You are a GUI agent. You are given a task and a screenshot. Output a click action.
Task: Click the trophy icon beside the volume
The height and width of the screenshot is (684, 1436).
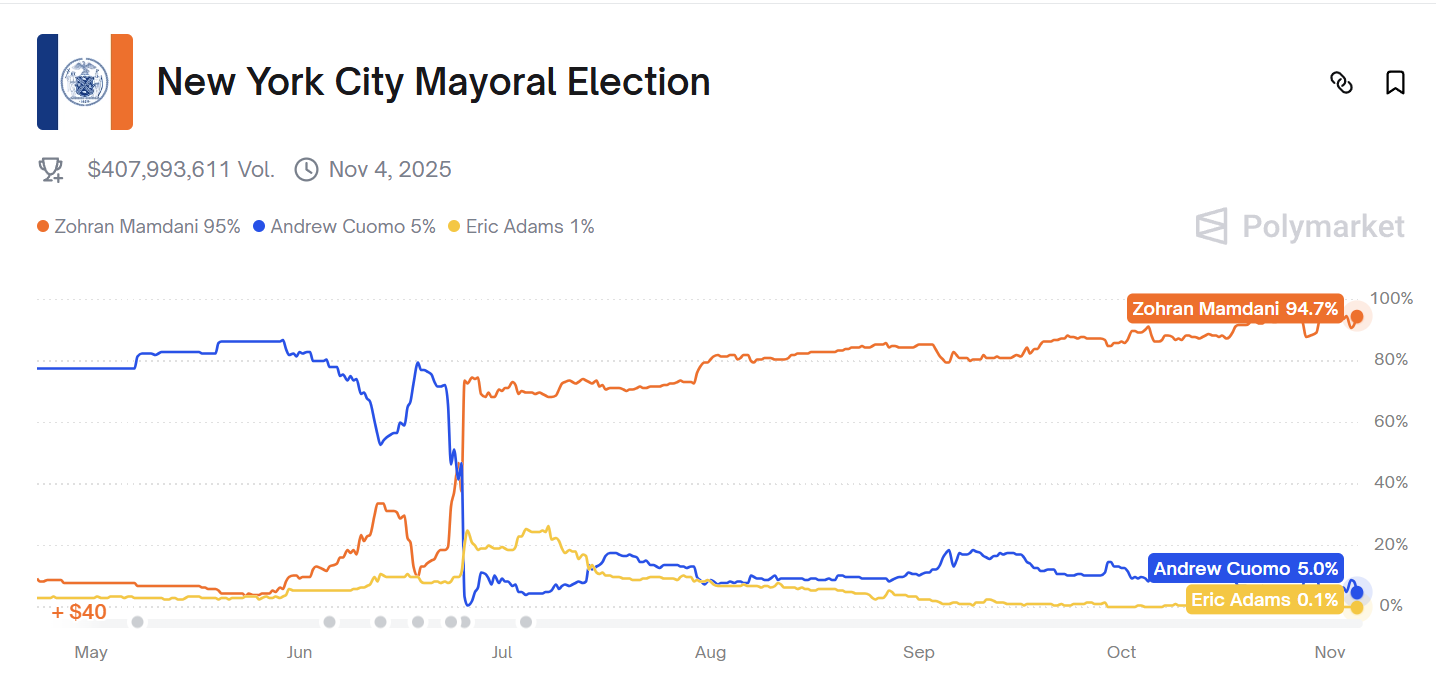pos(51,170)
